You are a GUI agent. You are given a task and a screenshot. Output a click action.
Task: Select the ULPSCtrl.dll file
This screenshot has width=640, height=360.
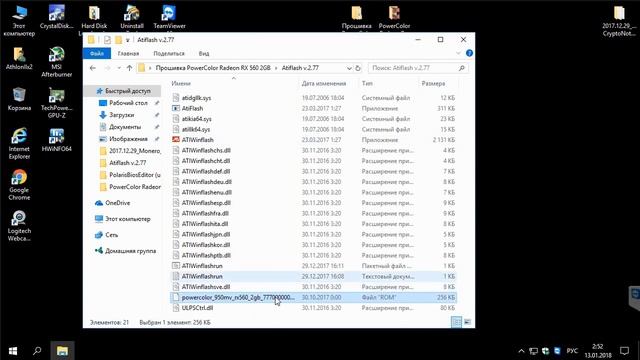tap(313, 308)
